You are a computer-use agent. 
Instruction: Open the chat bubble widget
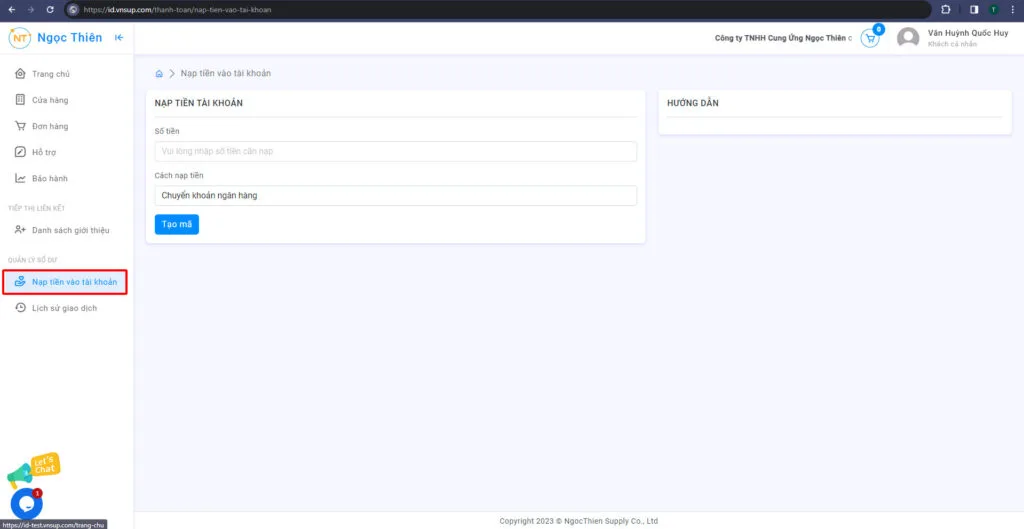tap(26, 502)
